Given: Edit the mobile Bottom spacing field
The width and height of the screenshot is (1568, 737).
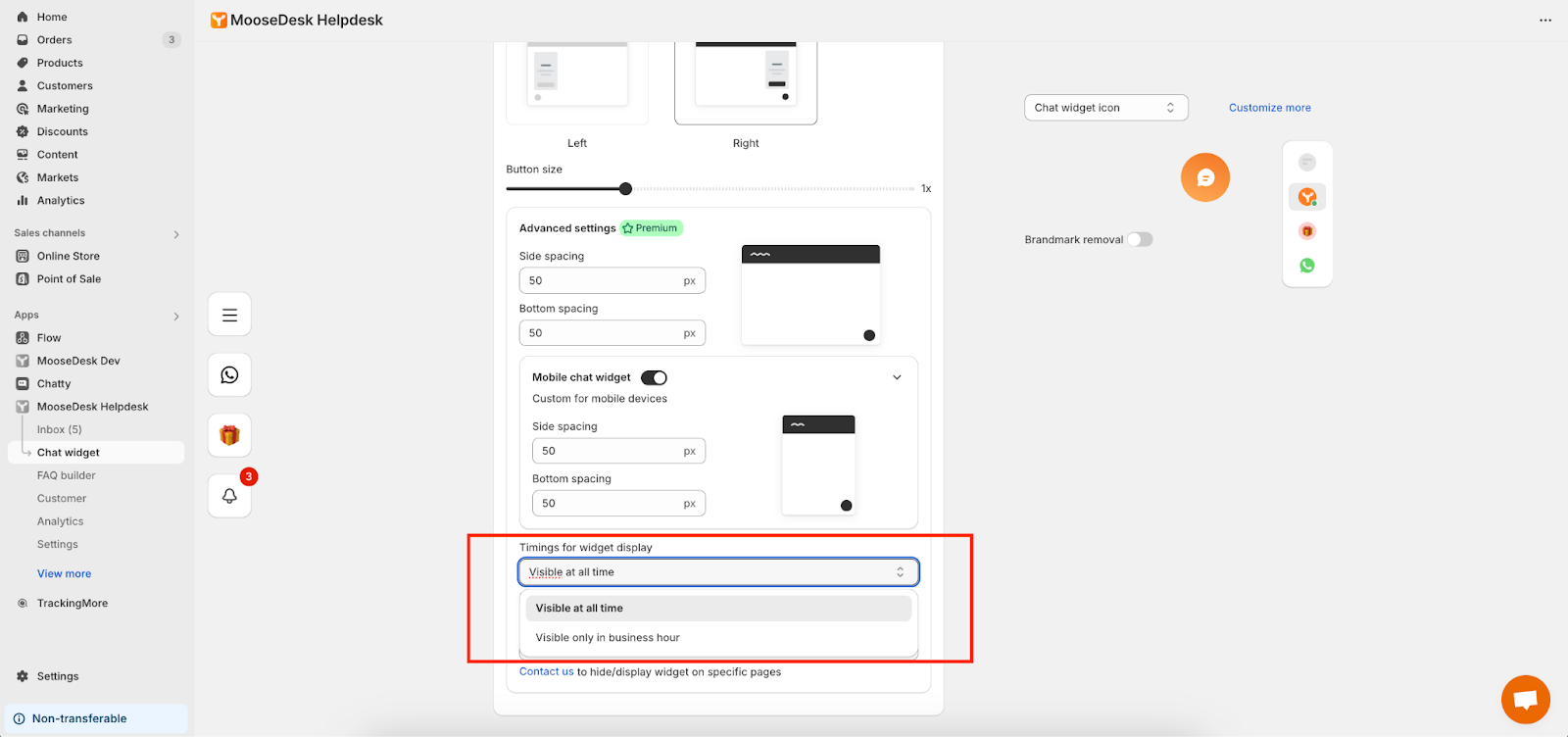Looking at the screenshot, I should (618, 504).
